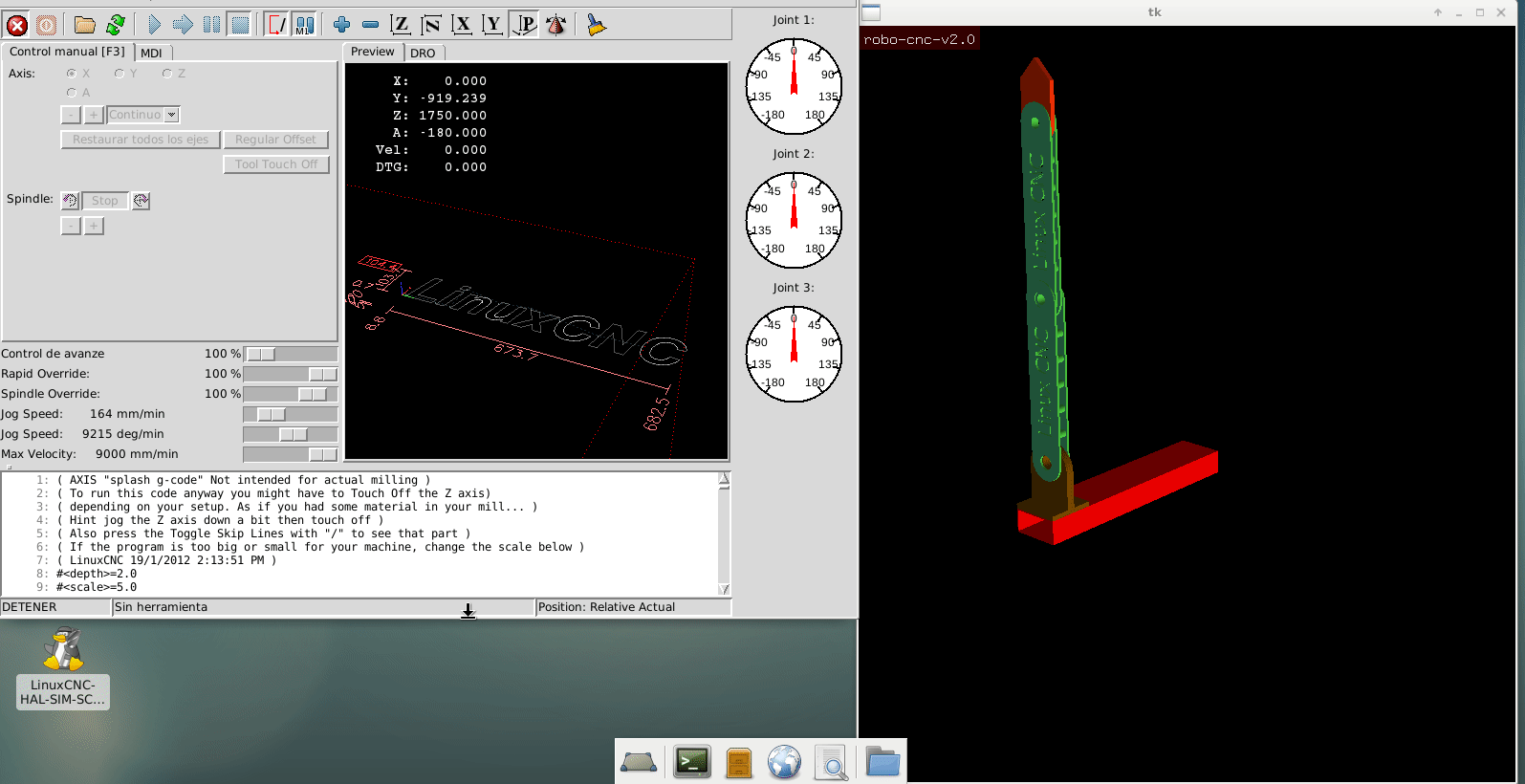
Task: Click Joint 1 angle gauge
Action: pyautogui.click(x=794, y=86)
